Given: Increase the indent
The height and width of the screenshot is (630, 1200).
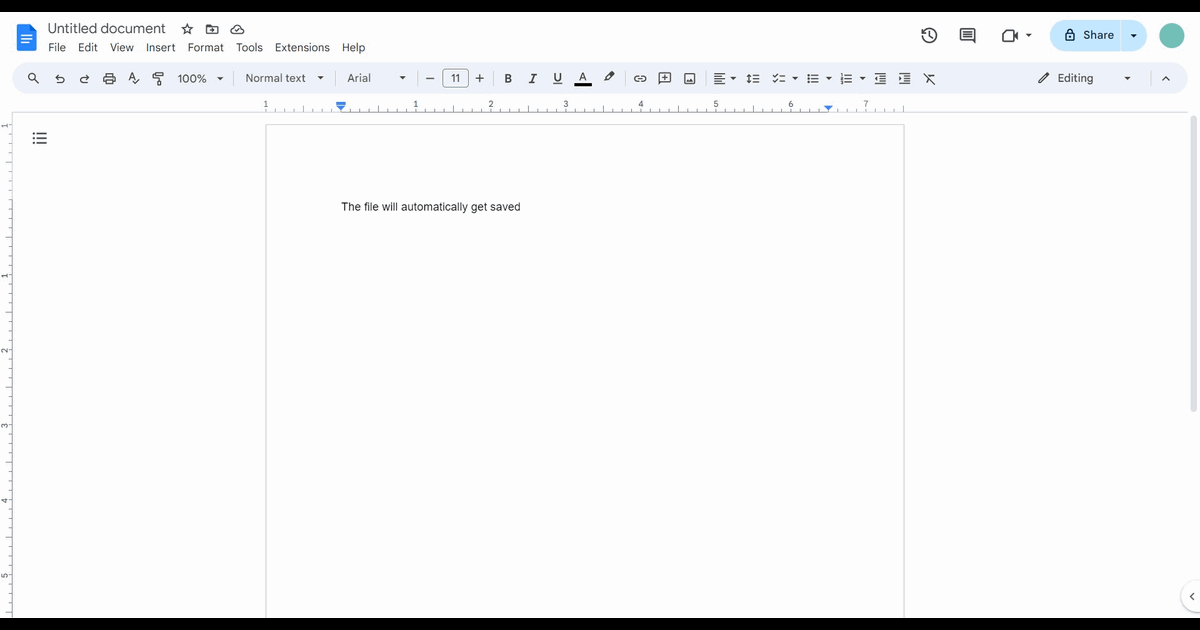Looking at the screenshot, I should point(905,78).
